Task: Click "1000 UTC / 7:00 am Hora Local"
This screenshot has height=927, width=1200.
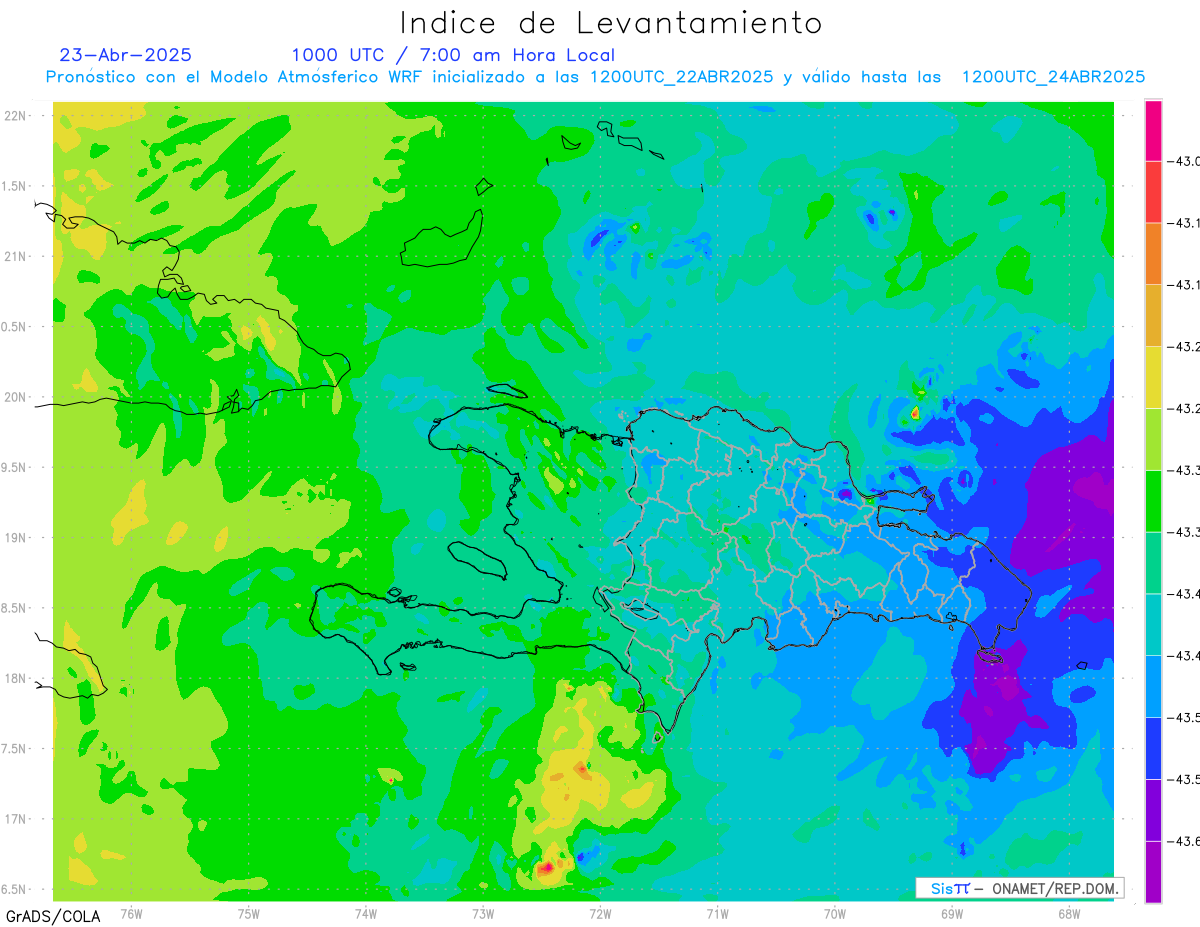Action: [x=453, y=55]
